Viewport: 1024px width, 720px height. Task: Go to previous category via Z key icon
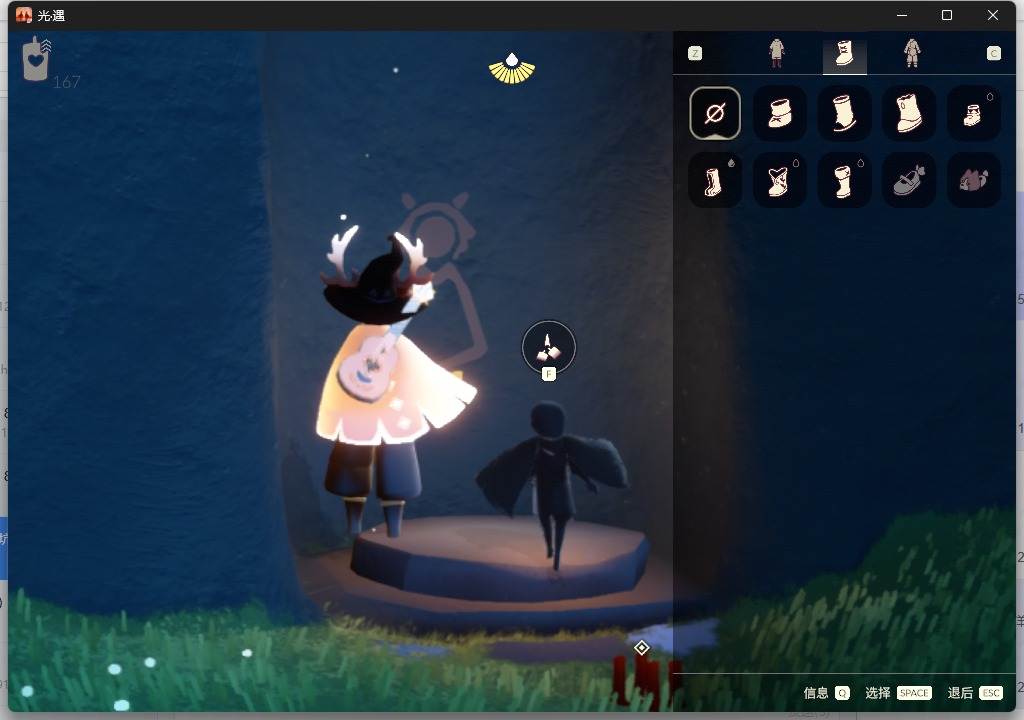695,54
